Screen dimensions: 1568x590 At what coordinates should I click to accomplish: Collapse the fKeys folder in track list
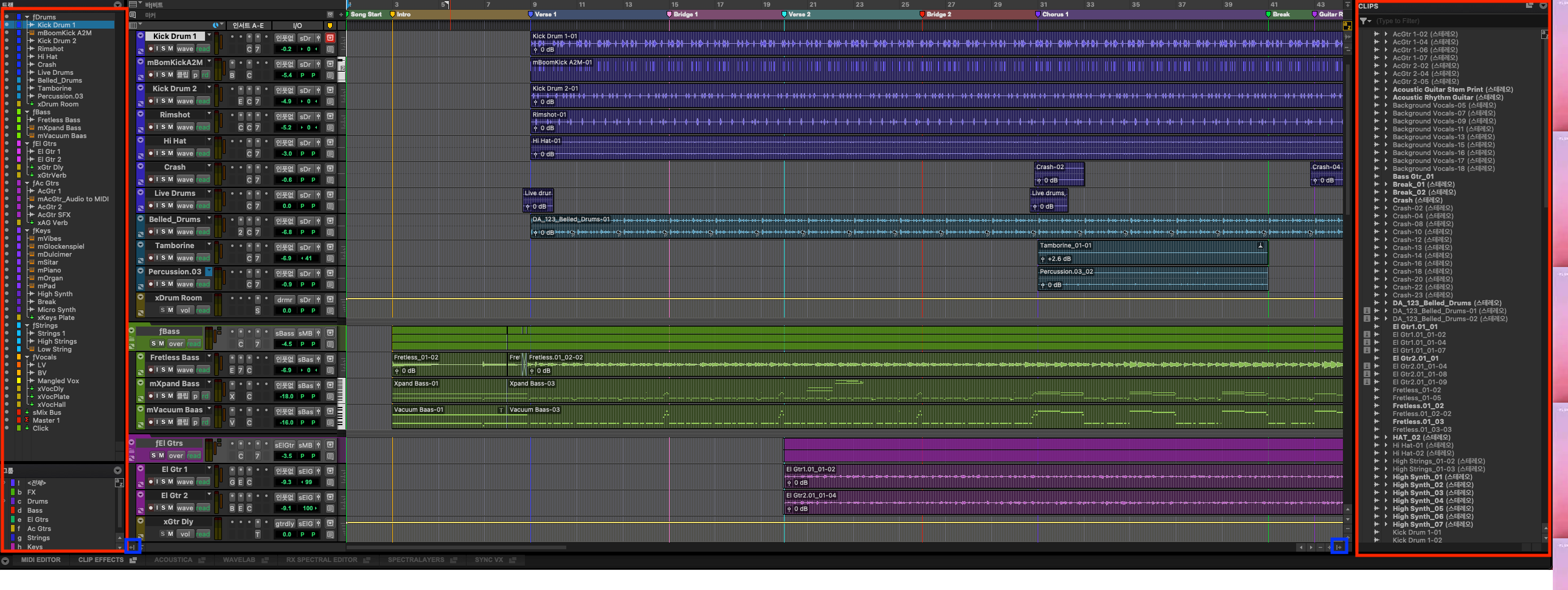coord(27,231)
